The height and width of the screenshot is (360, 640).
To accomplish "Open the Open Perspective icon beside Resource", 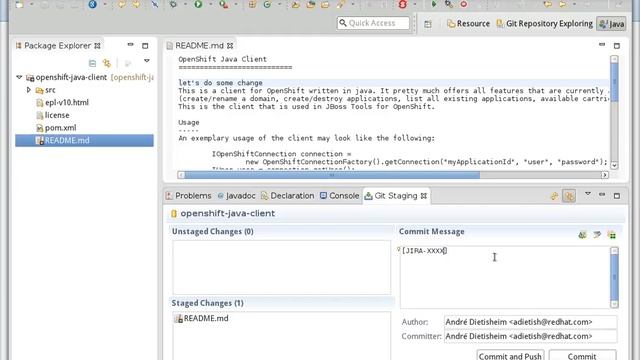I will click(428, 24).
